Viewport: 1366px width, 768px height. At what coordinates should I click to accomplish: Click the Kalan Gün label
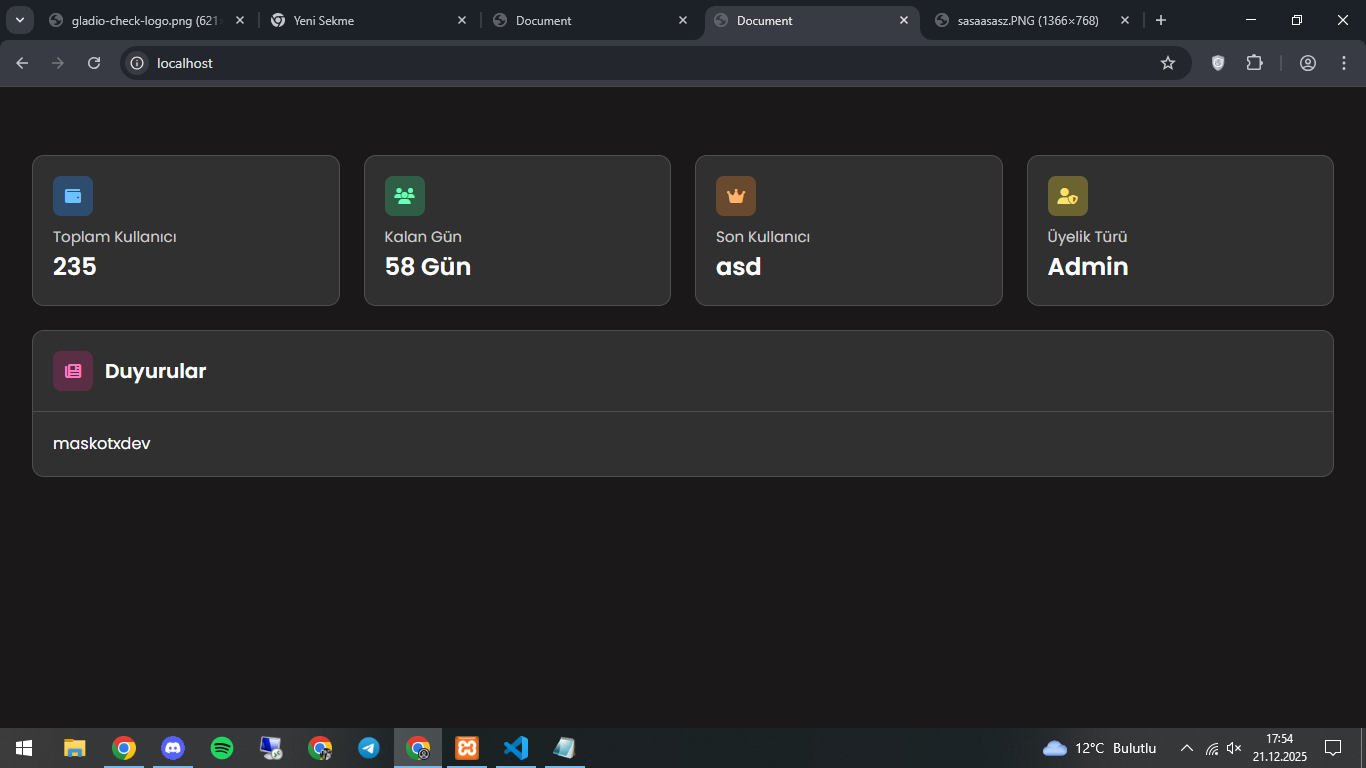(x=423, y=237)
